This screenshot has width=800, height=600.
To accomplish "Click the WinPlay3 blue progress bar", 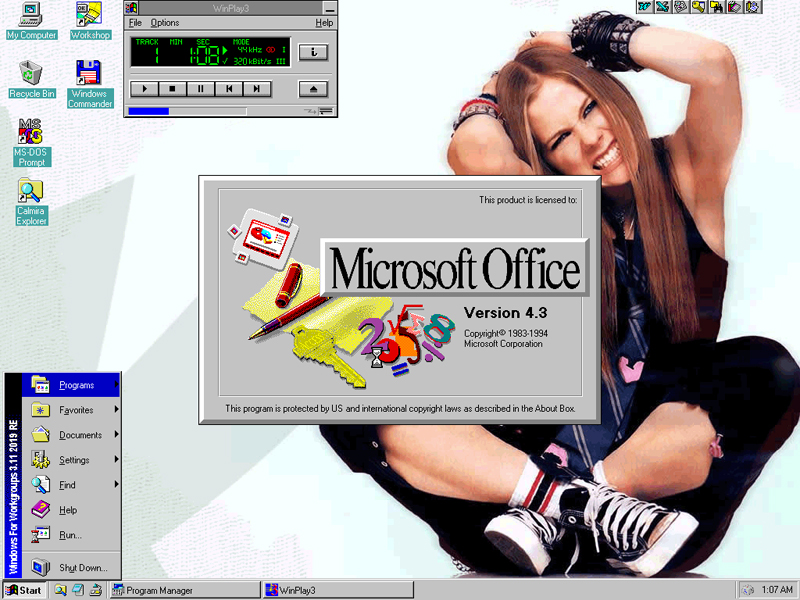I will (x=149, y=111).
